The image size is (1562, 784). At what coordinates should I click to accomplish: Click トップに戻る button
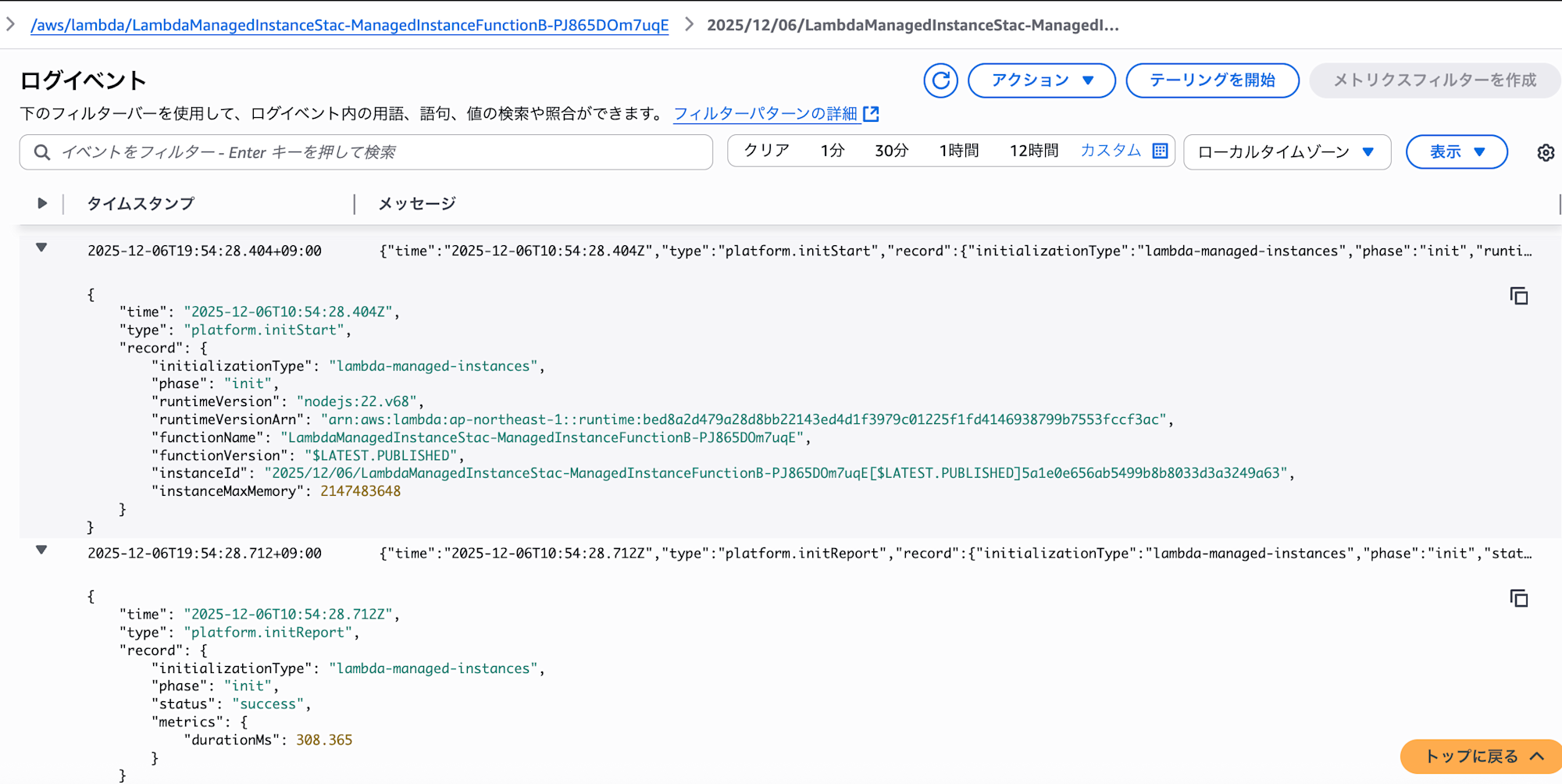[x=1482, y=756]
